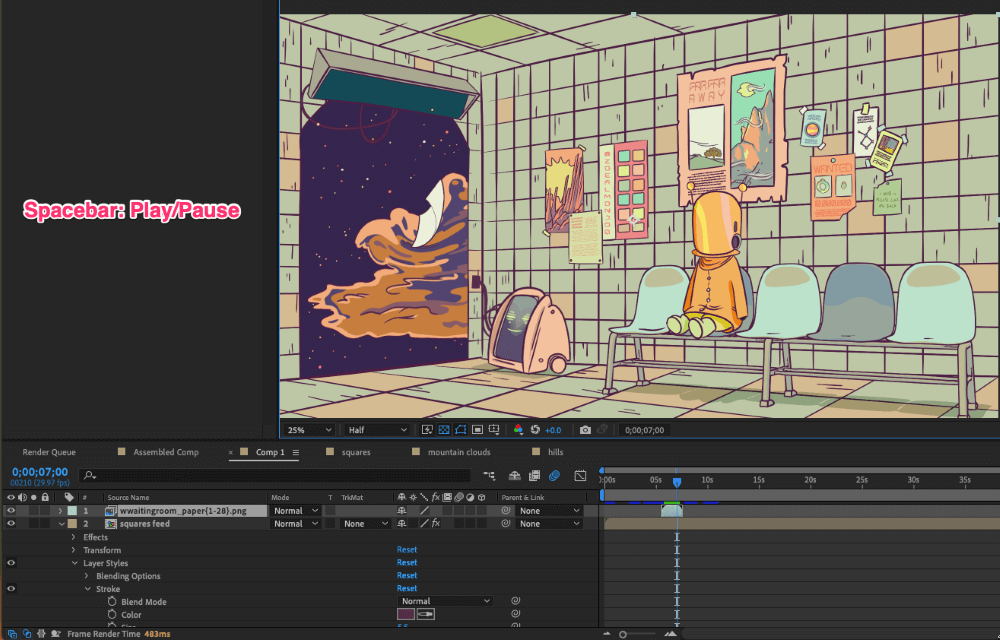Image resolution: width=1000 pixels, height=640 pixels.
Task: Toggle In/Out/Duration pane icon in status bar
Action: click(41, 634)
